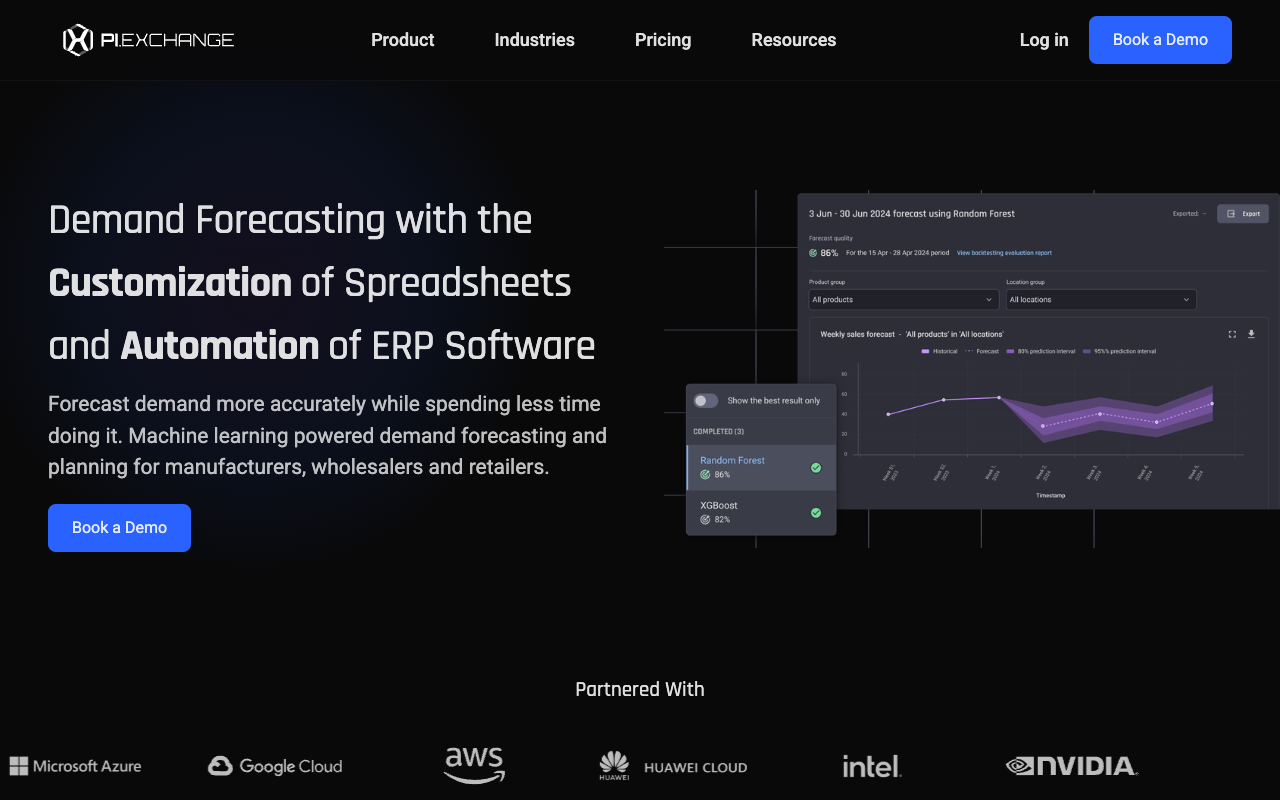Click the download icon on the sales chart
The width and height of the screenshot is (1280, 800).
click(1251, 334)
